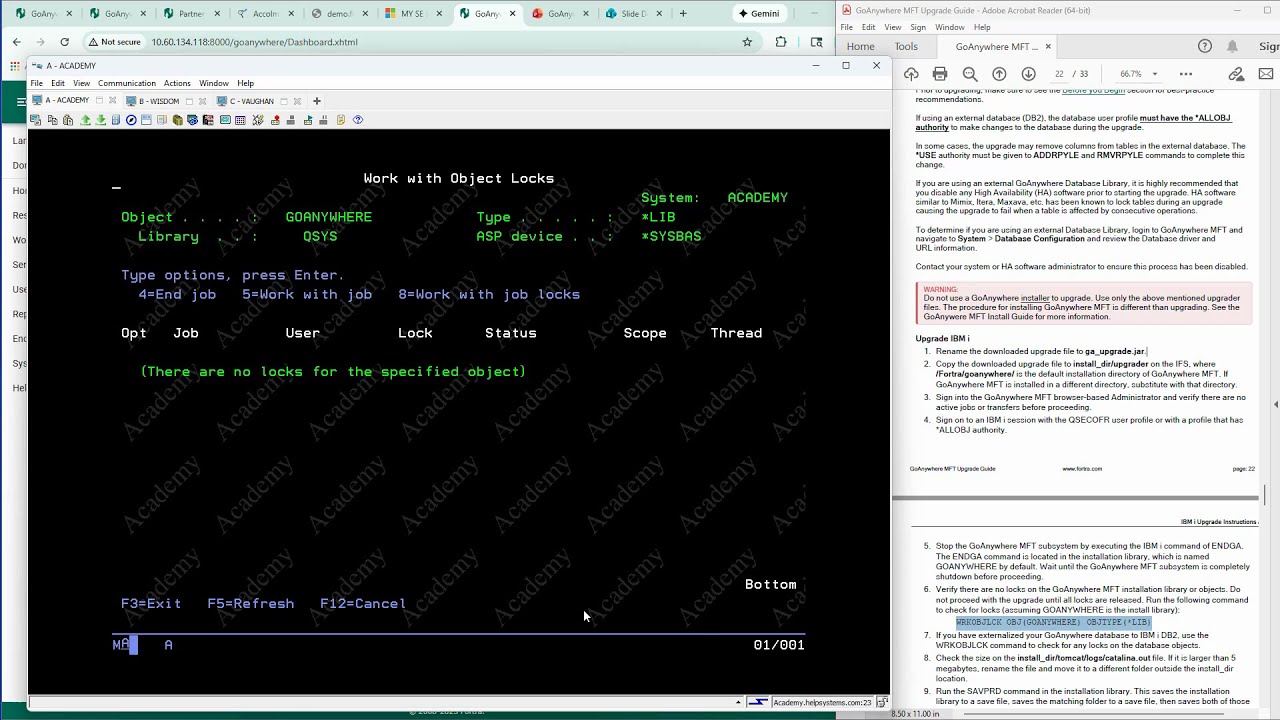Switch to the Slide D browser tab
This screenshot has height=720, width=1280.
pyautogui.click(x=633, y=14)
